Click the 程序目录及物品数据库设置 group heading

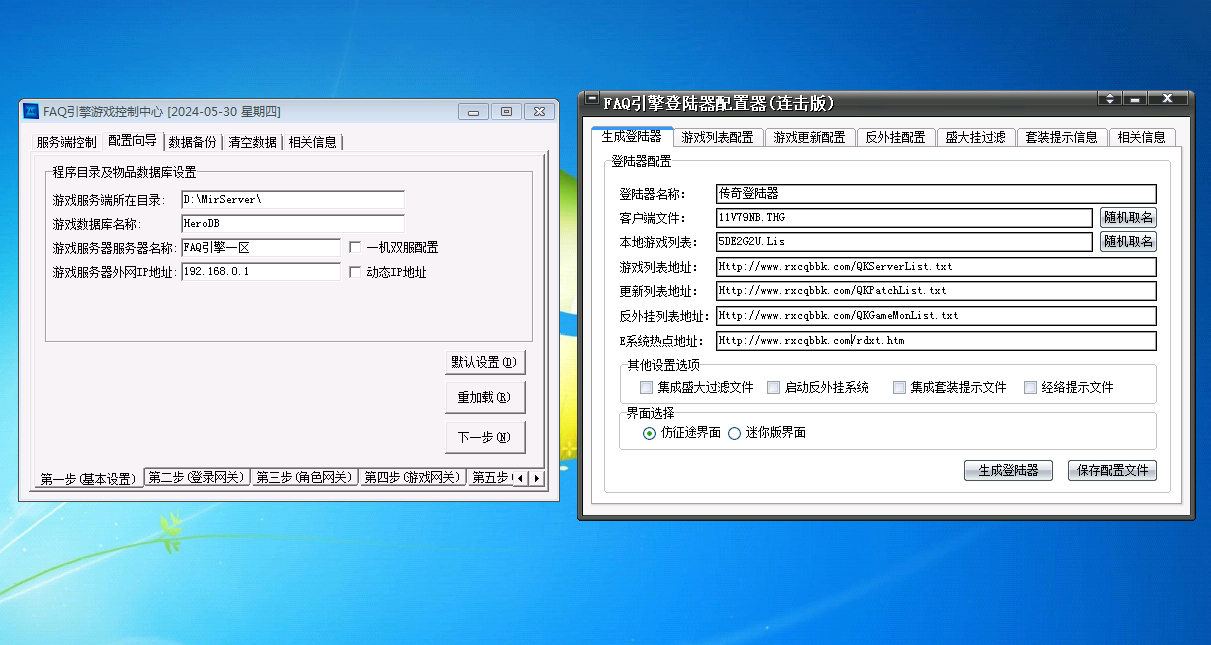tap(125, 172)
